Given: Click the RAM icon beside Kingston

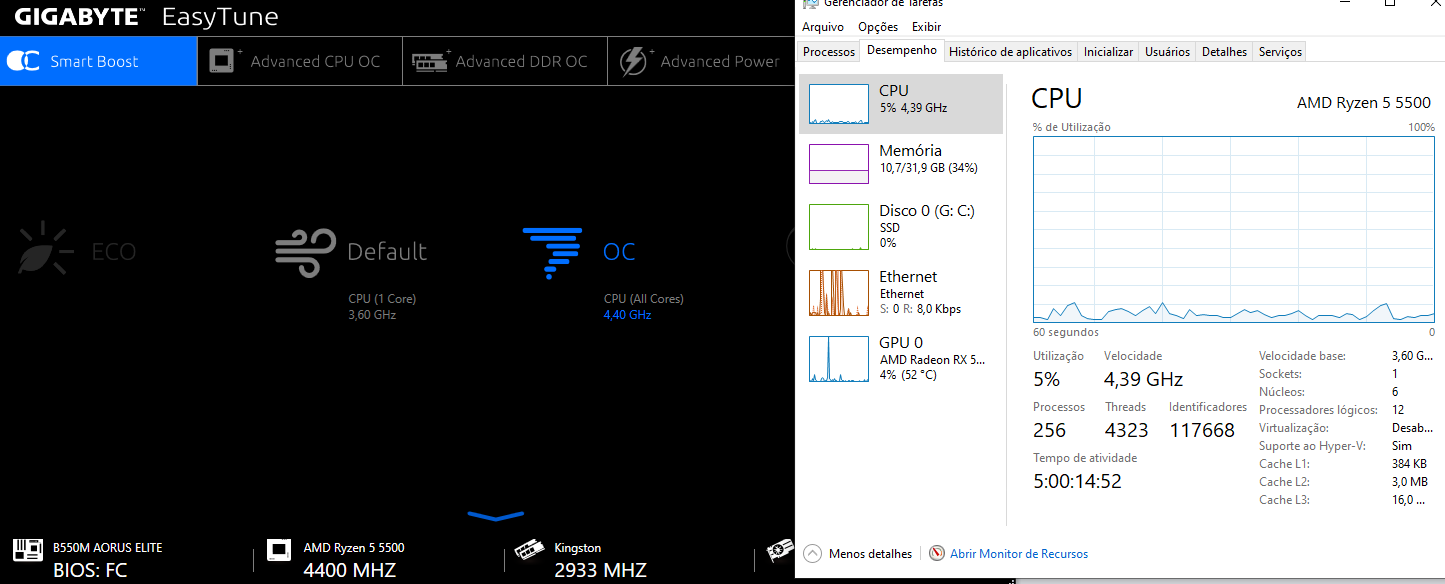Looking at the screenshot, I should pos(529,550).
